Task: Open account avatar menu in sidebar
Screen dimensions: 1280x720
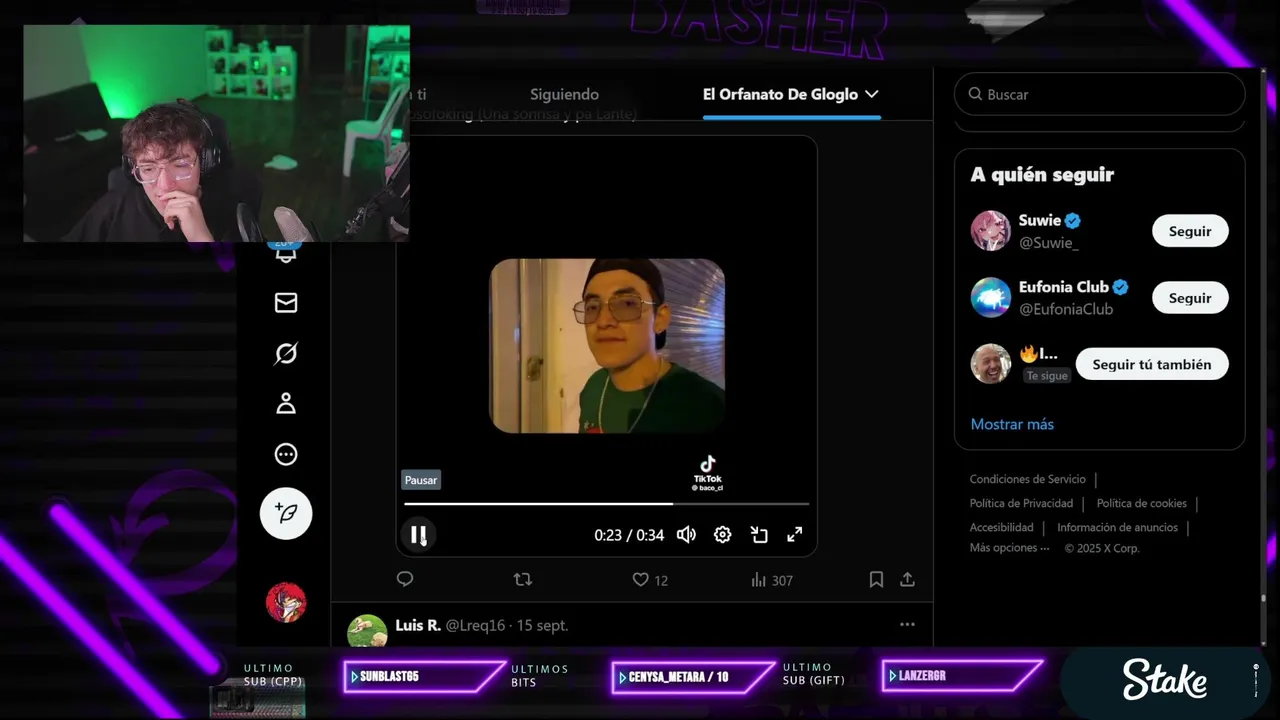Action: 286,602
